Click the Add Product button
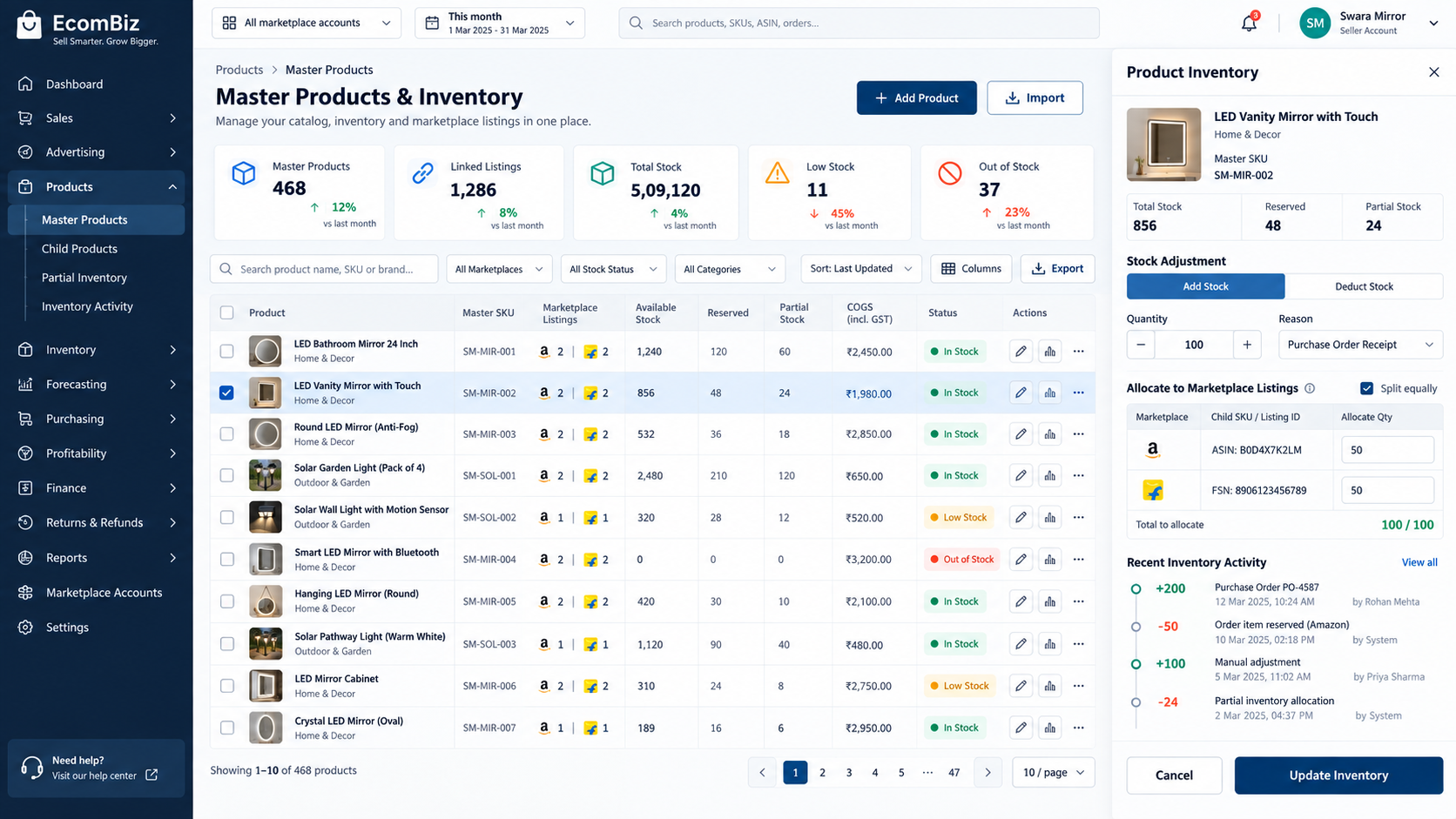The image size is (1456, 819). 916,98
